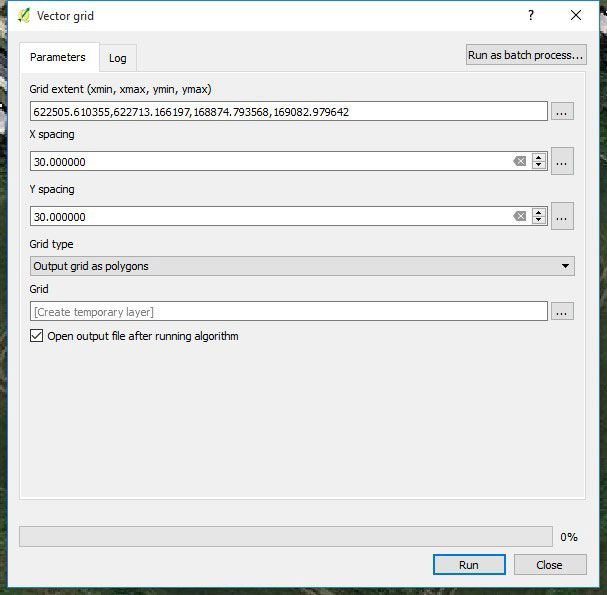Clear the X spacing value
This screenshot has height=595, width=607.
coord(520,161)
